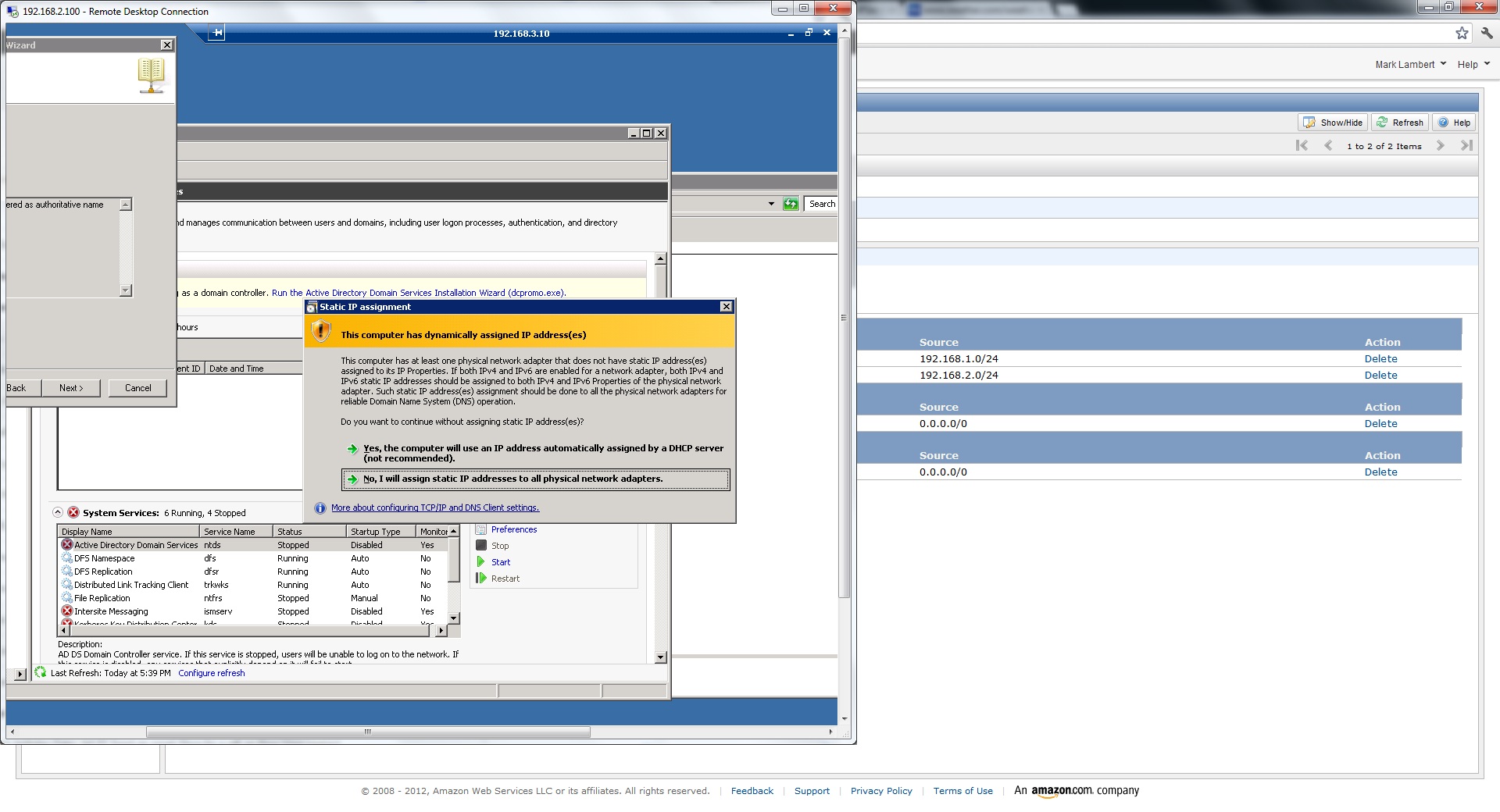Open the browser wrench settings icon

click(x=1487, y=33)
